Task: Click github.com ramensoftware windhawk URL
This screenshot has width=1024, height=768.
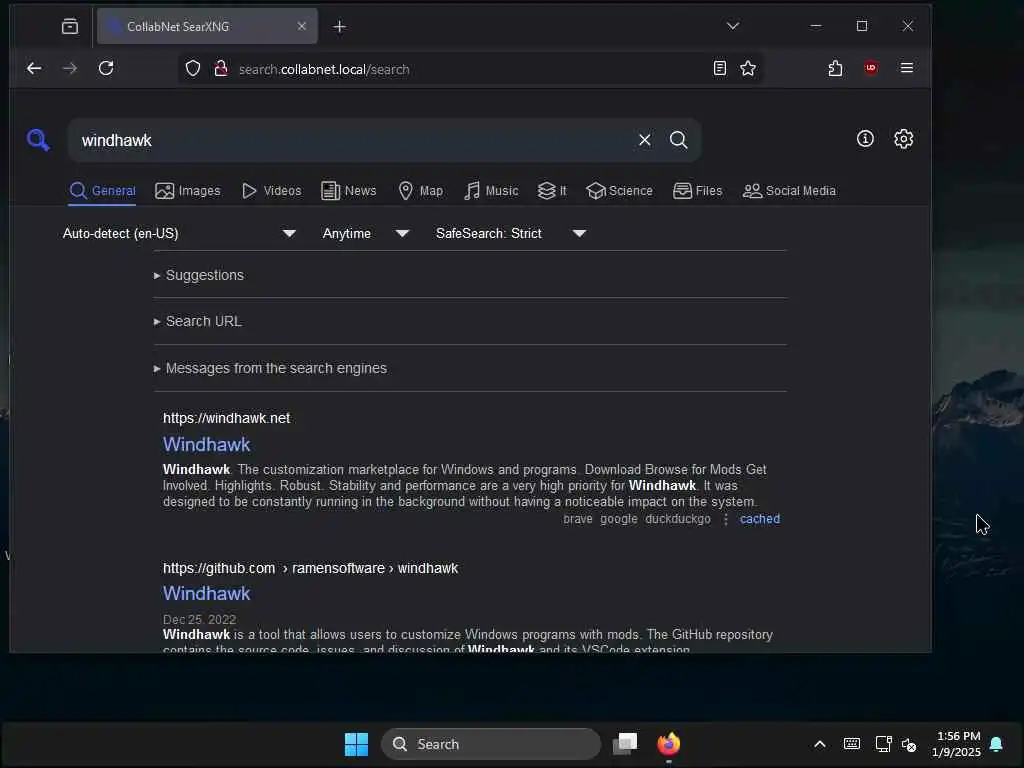Action: point(310,568)
